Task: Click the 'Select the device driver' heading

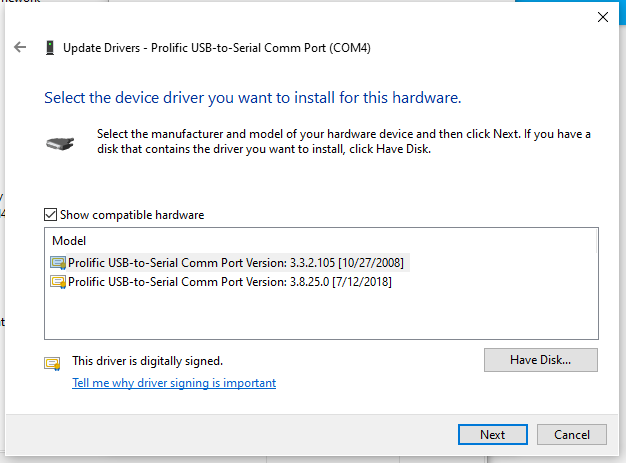Action: click(252, 98)
